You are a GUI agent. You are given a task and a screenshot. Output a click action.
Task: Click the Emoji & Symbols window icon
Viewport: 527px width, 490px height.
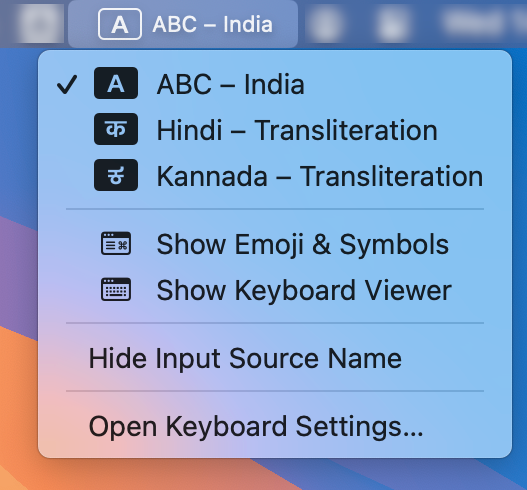click(x=116, y=243)
